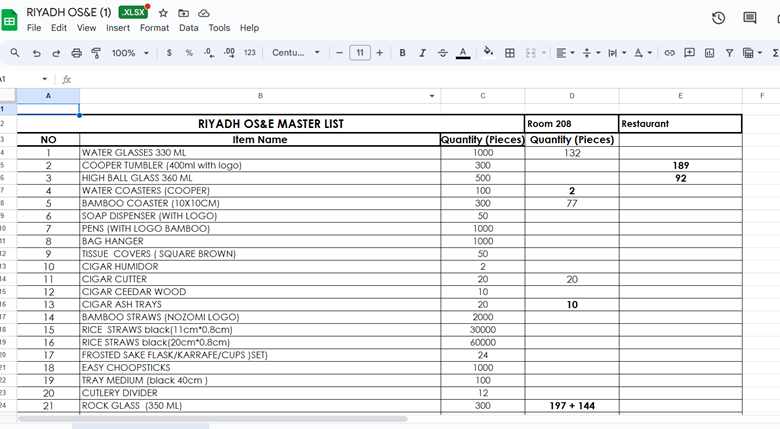Click the document title RIYADH OS&E (1)
Image resolution: width=780 pixels, height=429 pixels.
click(69, 12)
